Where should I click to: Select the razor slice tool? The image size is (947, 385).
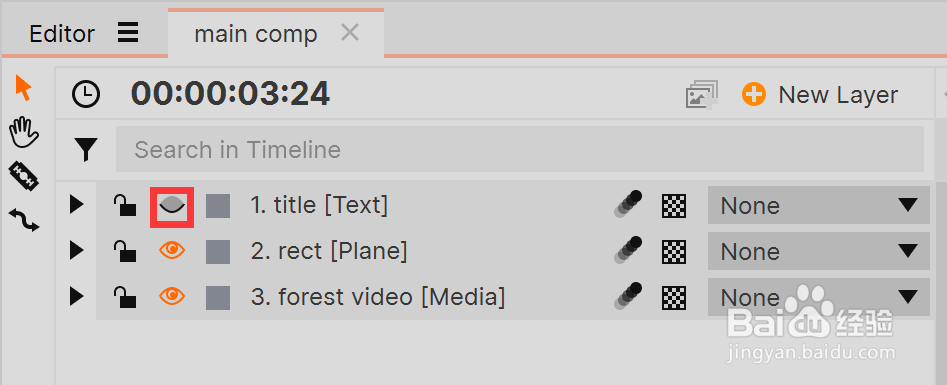coord(24,176)
